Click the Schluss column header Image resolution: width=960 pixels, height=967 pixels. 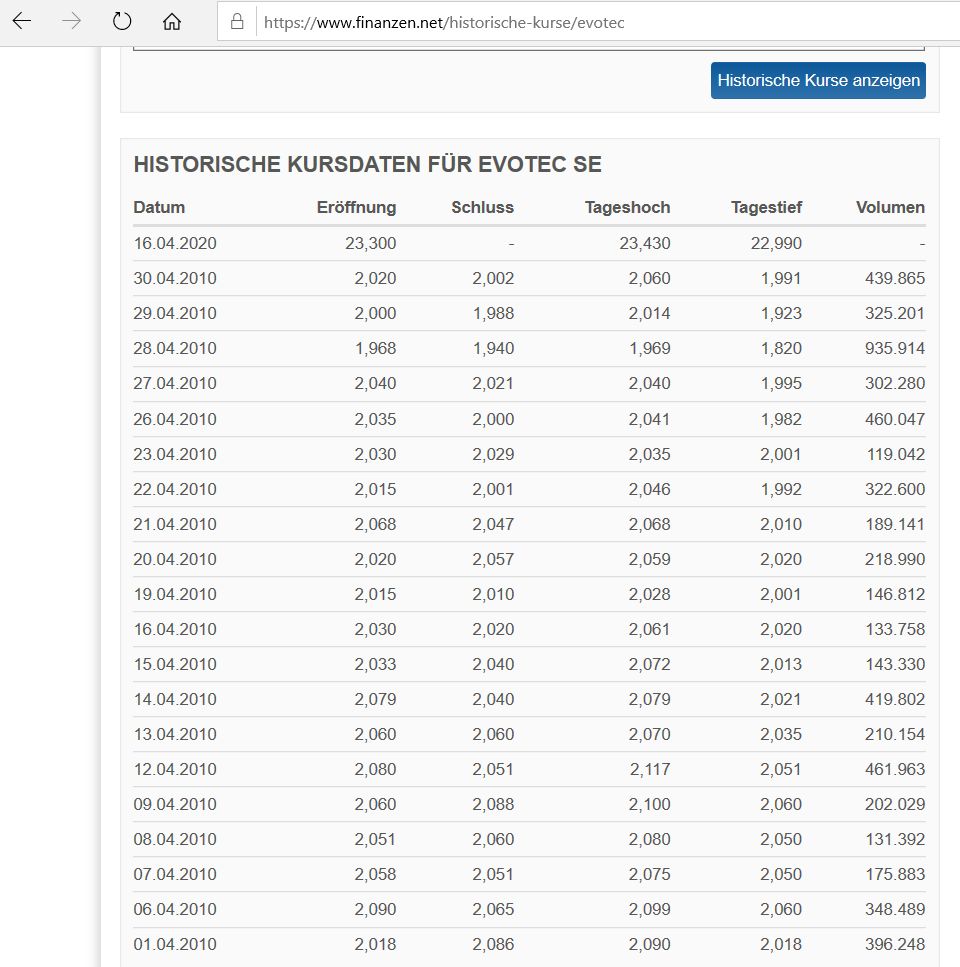click(x=482, y=207)
